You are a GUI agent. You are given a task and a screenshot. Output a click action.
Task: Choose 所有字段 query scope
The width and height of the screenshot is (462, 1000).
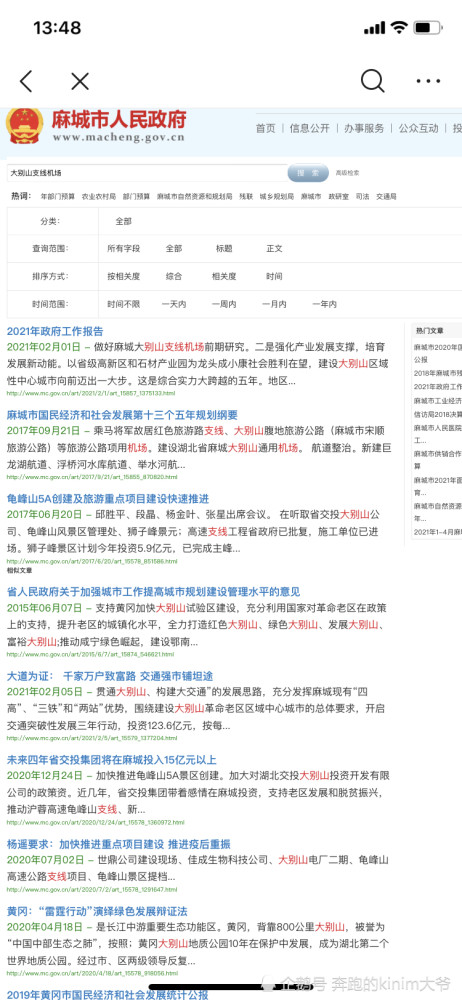point(123,249)
